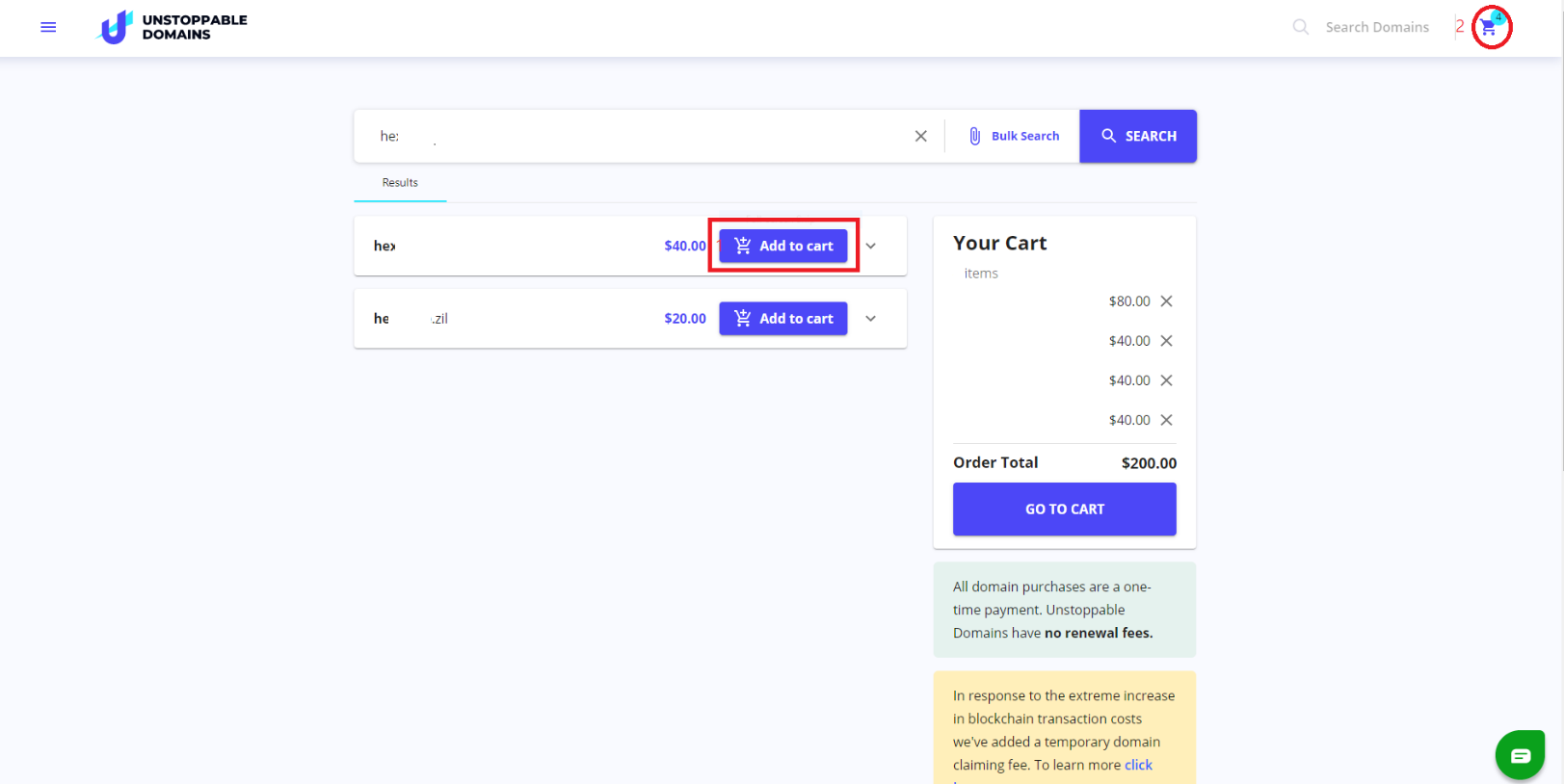Click the Unstoppable Domains logo

173,27
